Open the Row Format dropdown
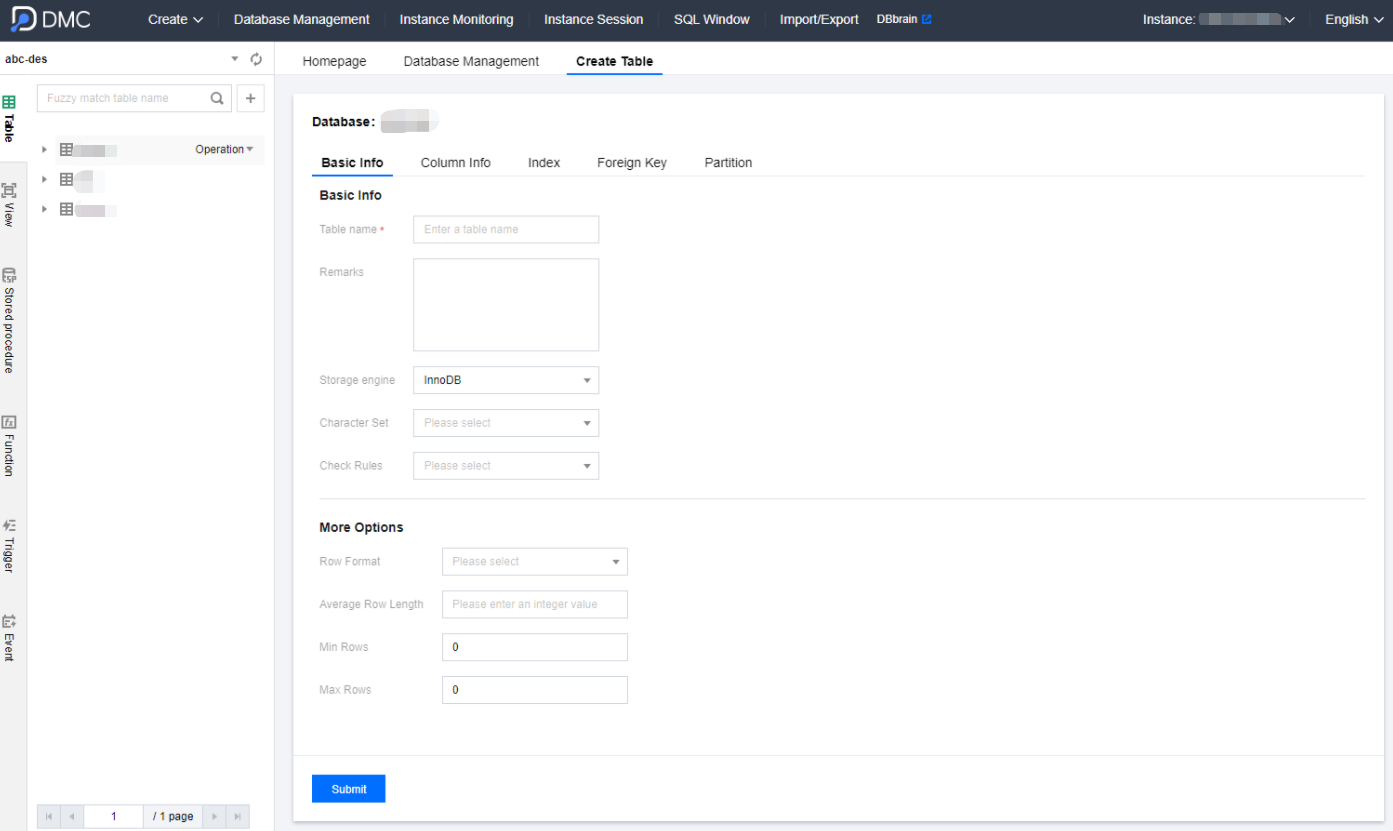The height and width of the screenshot is (831, 1393). pos(534,562)
